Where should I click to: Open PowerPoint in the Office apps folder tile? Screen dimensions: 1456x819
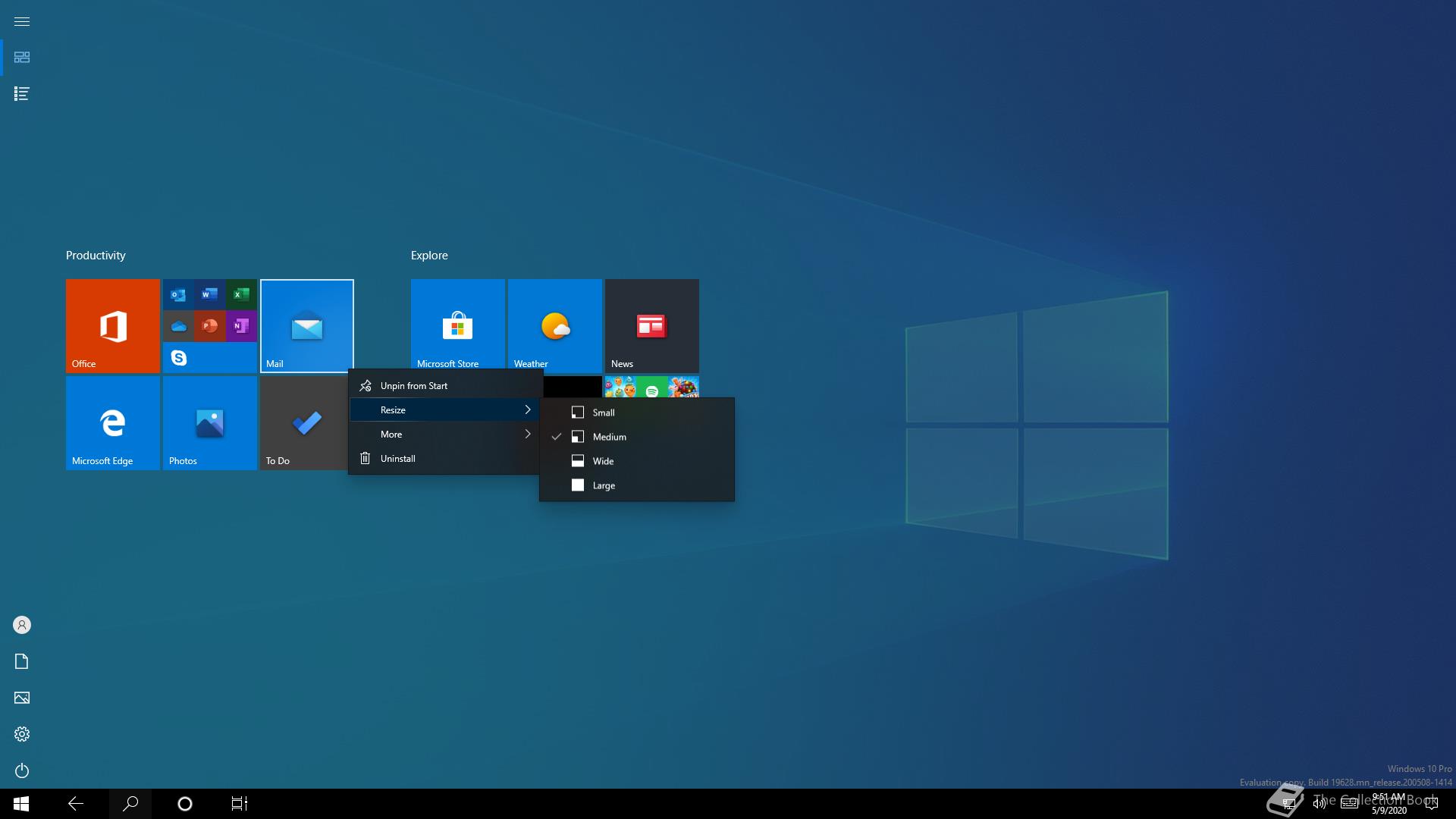(x=209, y=326)
